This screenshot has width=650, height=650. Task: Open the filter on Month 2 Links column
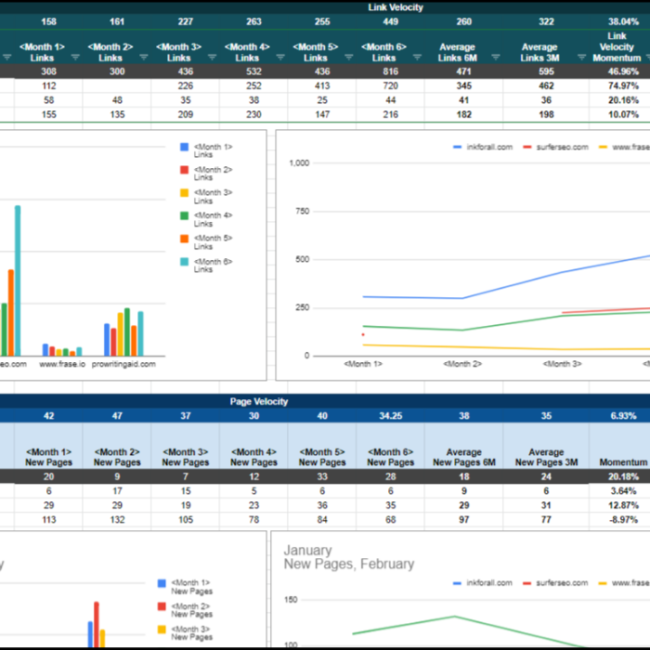(x=143, y=57)
